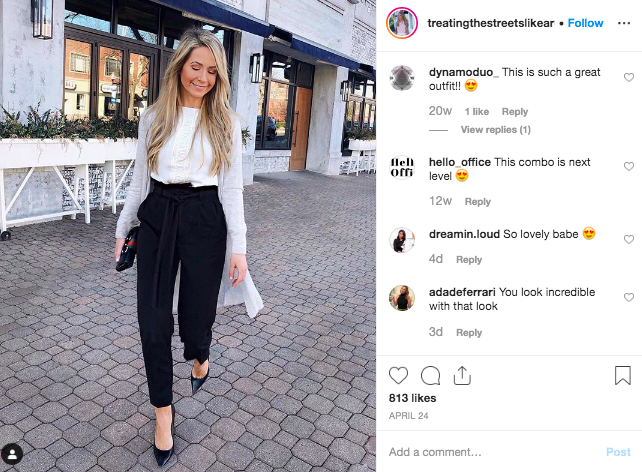Viewport: 642px width, 472px height.
Task: Follow treatingthestreetslikear
Action: tap(585, 23)
